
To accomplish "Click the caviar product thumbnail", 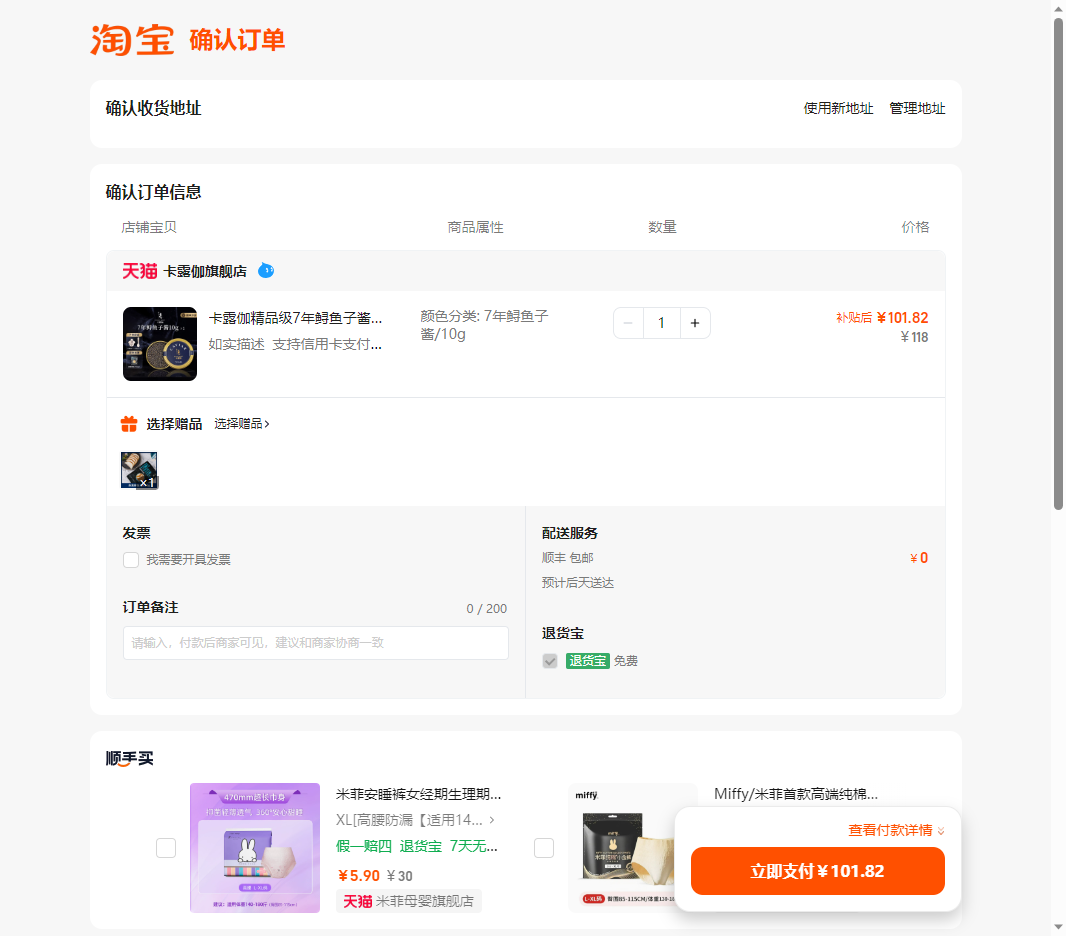I will point(160,344).
